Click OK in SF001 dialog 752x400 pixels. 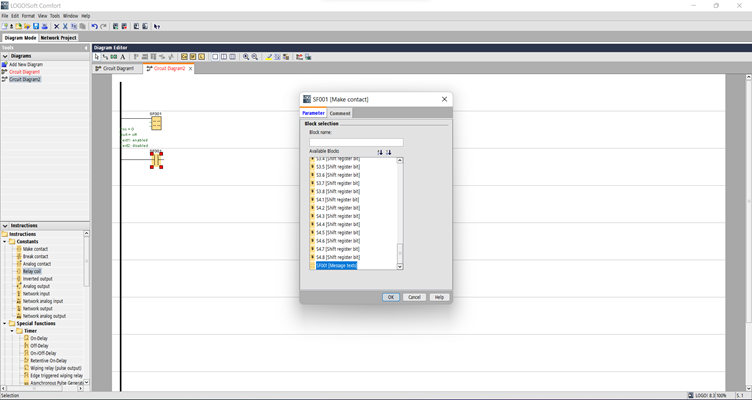pyautogui.click(x=391, y=297)
